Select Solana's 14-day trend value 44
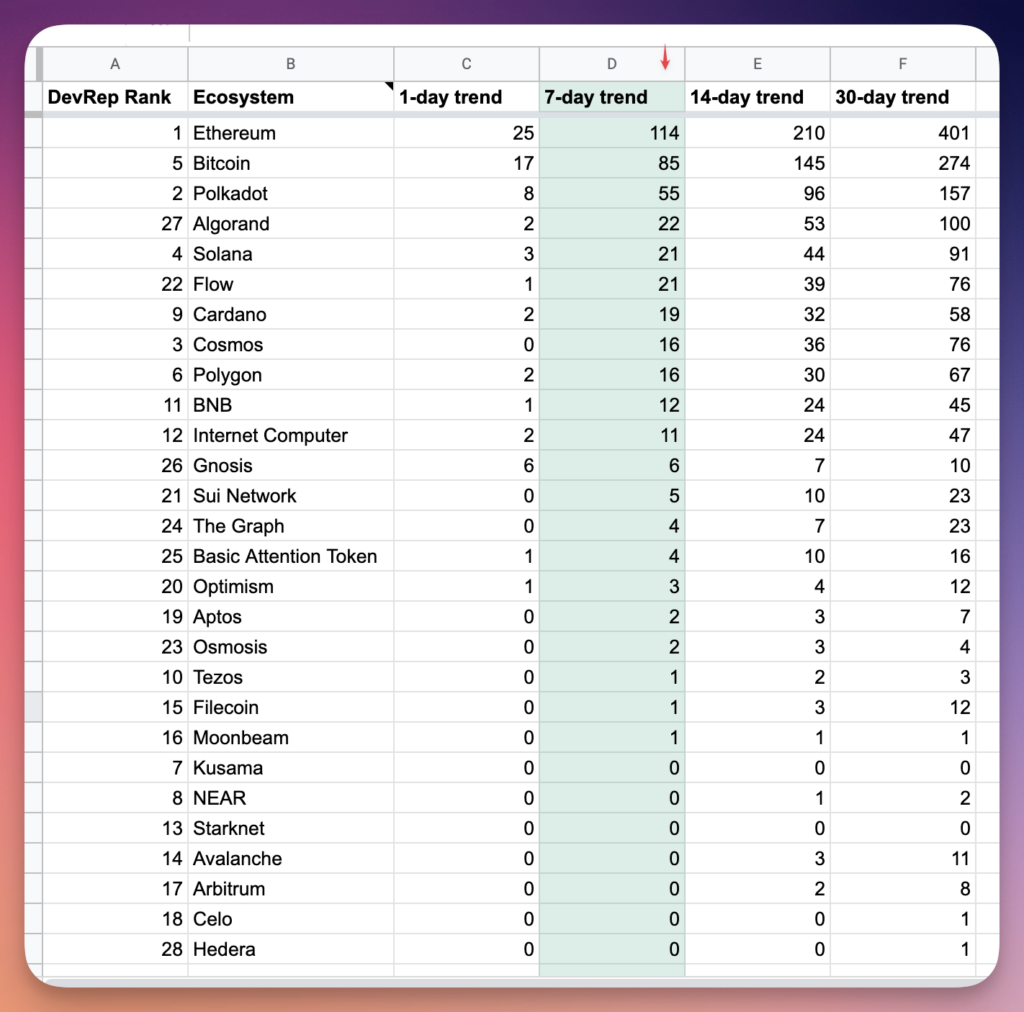 pyautogui.click(x=758, y=254)
